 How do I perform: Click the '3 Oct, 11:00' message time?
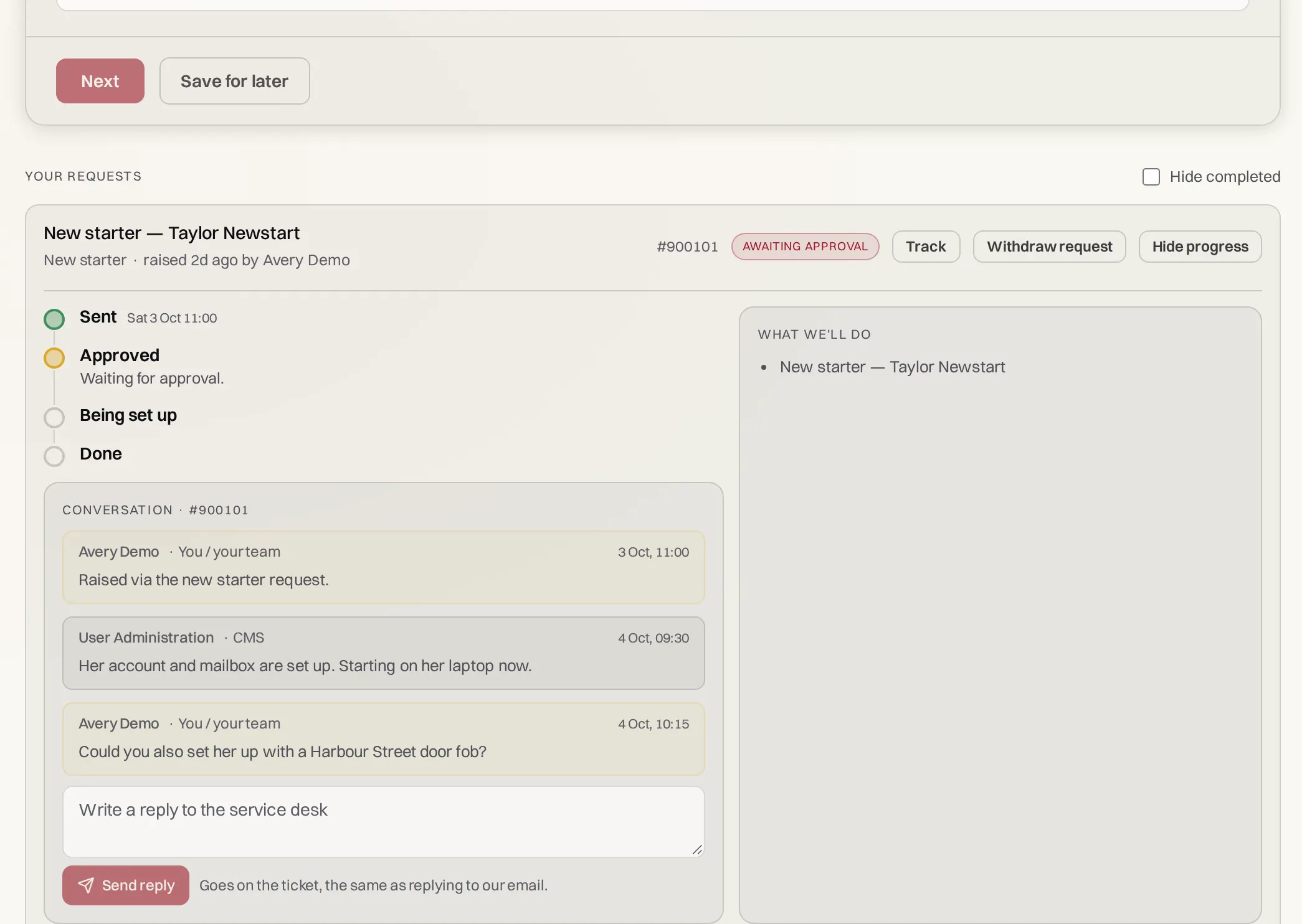653,552
